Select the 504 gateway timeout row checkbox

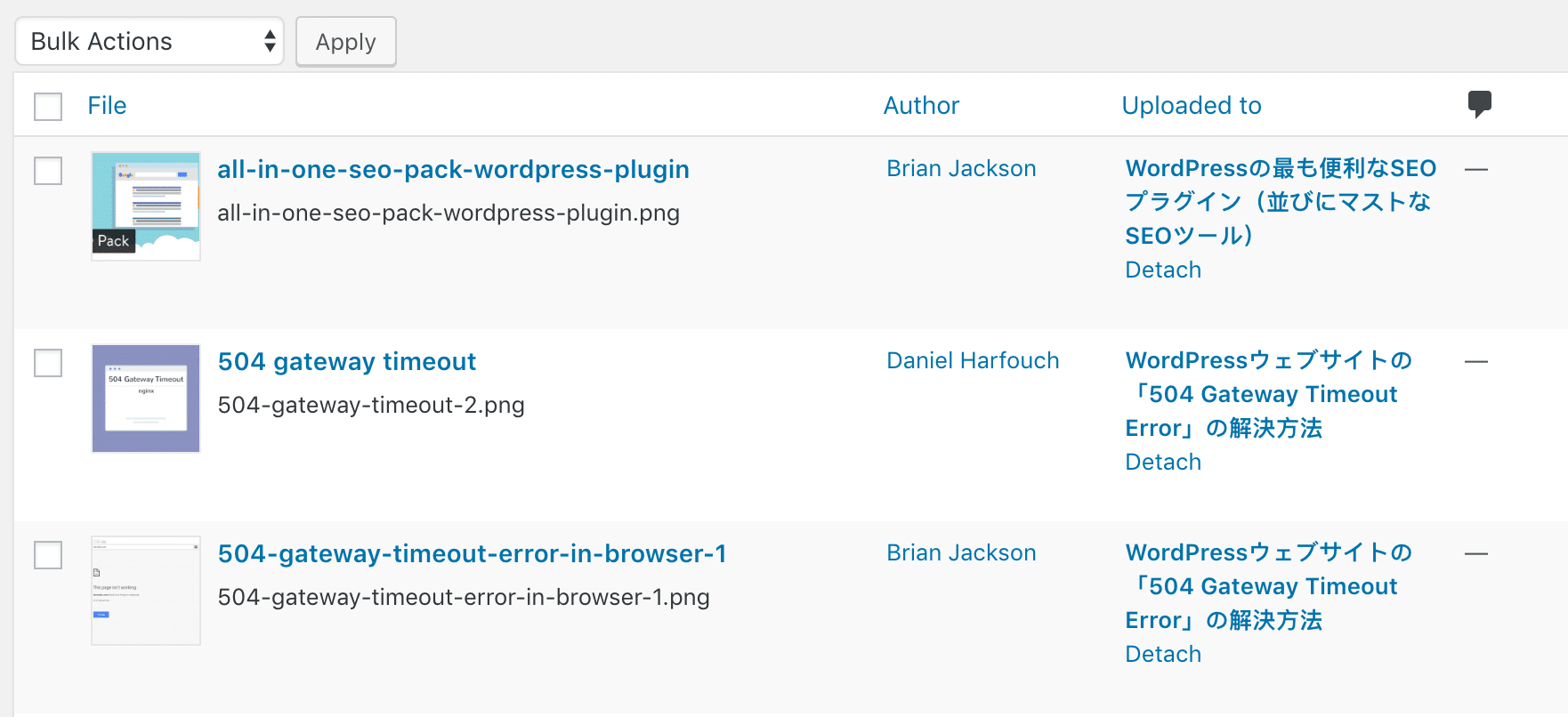(48, 363)
